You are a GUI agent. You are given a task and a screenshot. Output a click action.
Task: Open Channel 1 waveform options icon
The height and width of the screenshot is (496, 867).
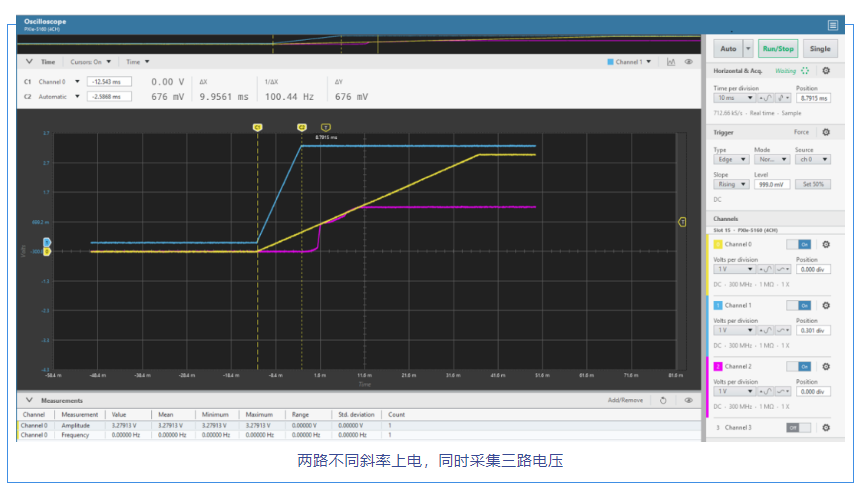[783, 330]
